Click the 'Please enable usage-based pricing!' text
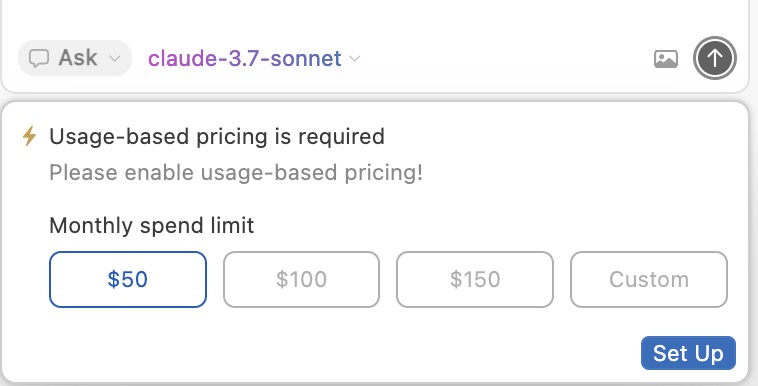Viewport: 758px width, 386px height. pos(236,173)
